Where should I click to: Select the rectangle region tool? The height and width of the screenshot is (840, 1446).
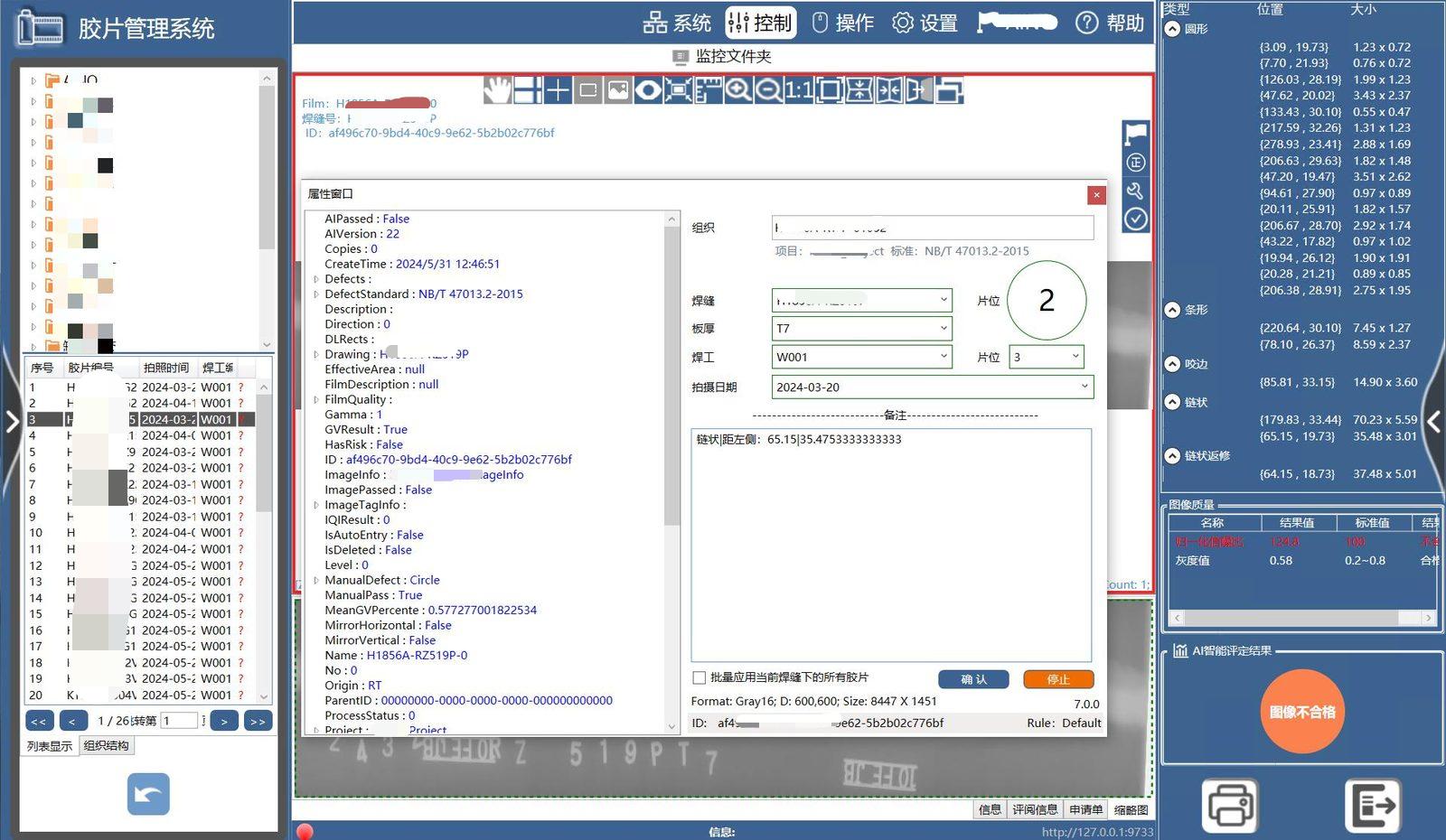pos(588,90)
